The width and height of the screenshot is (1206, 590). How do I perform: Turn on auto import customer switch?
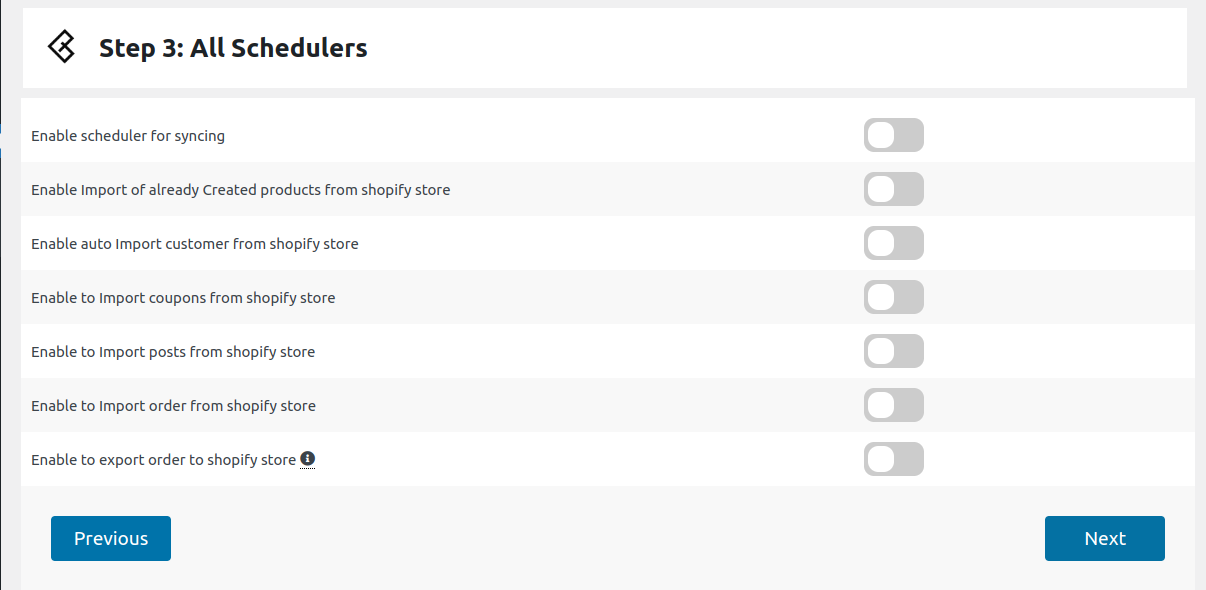tap(893, 243)
